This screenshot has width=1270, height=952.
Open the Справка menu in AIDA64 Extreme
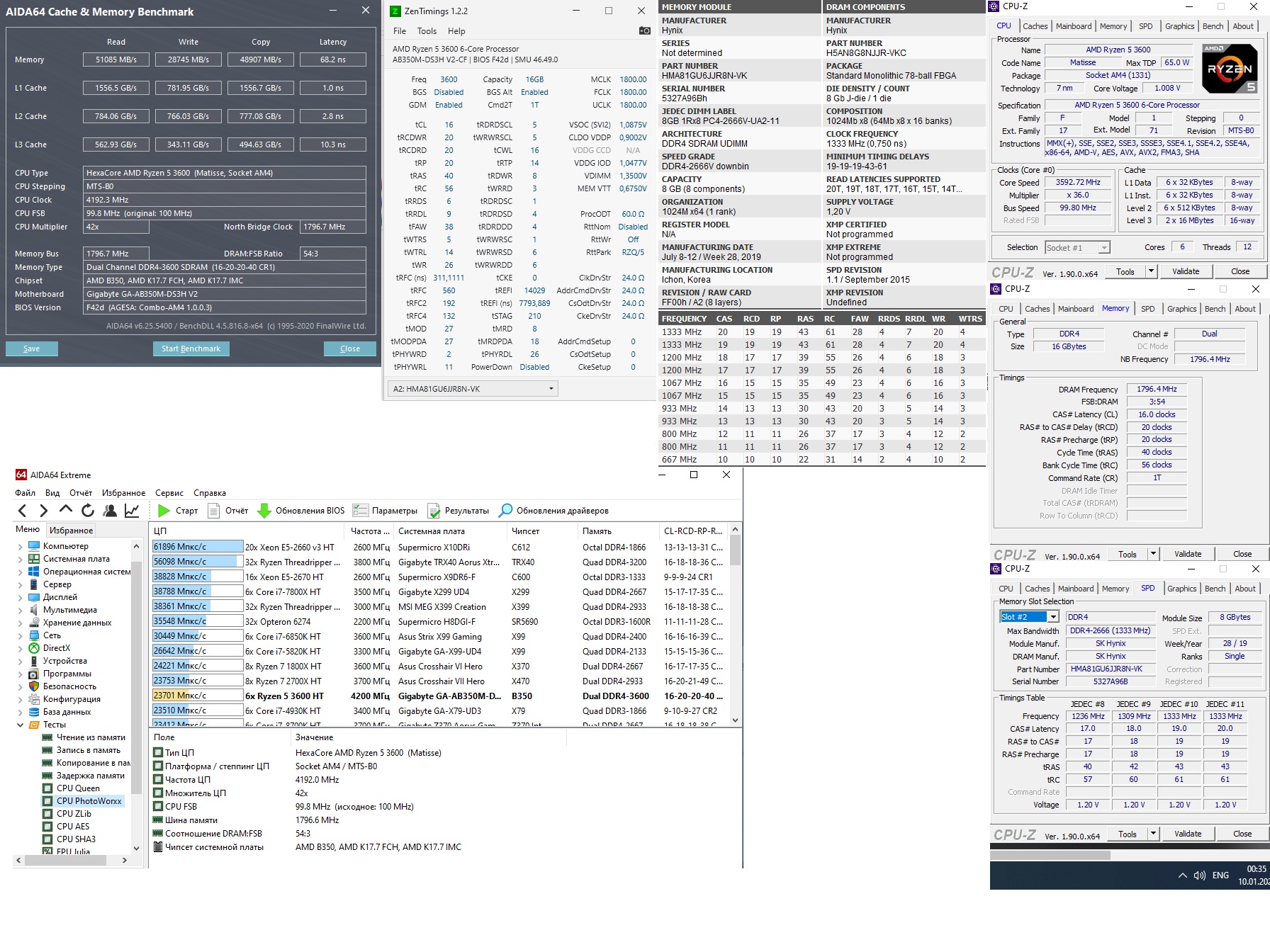click(210, 493)
